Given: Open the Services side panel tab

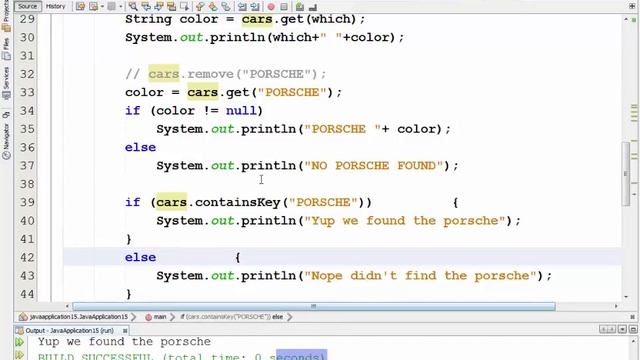Looking at the screenshot, I should (6, 84).
